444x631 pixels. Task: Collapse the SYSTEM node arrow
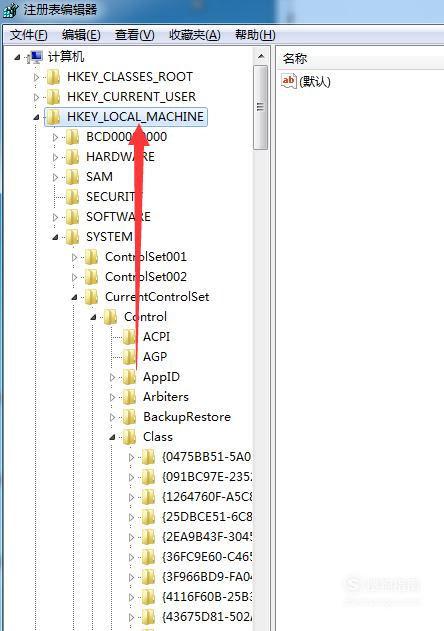[x=55, y=237]
